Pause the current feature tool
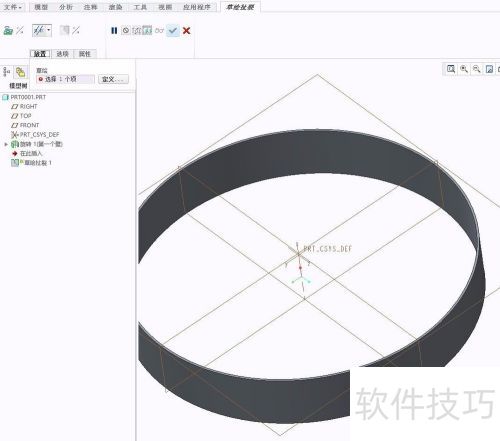The height and width of the screenshot is (441, 500). [x=114, y=31]
